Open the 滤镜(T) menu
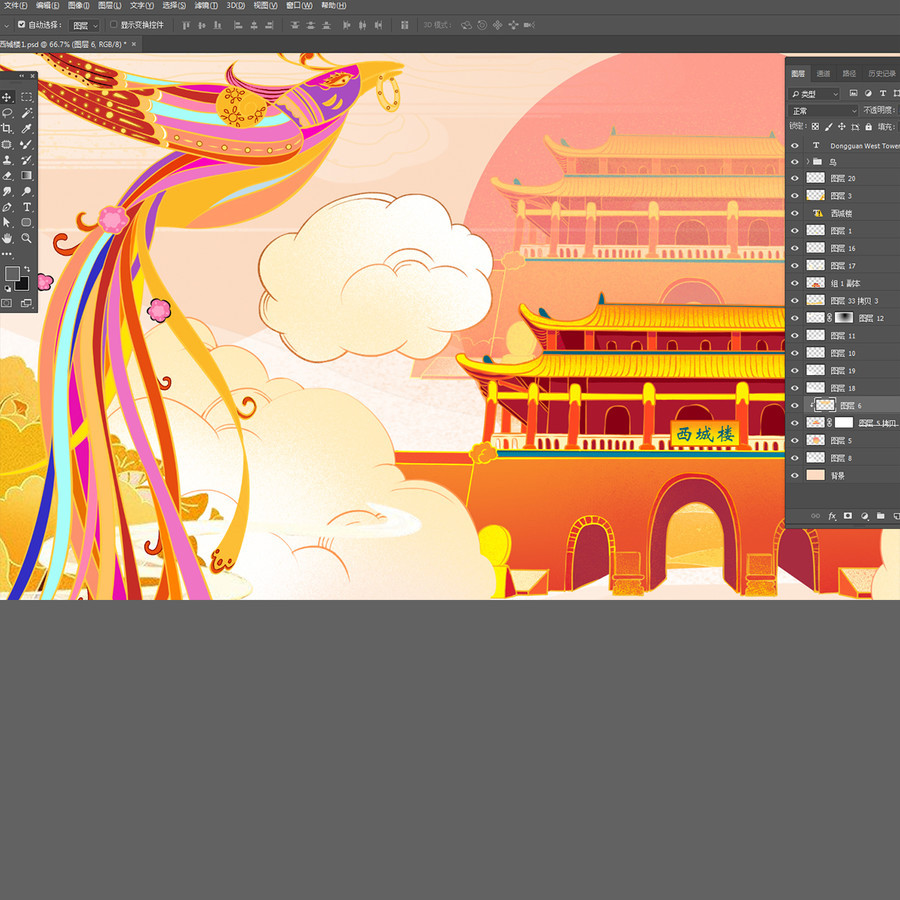900x900 pixels. 206,6
